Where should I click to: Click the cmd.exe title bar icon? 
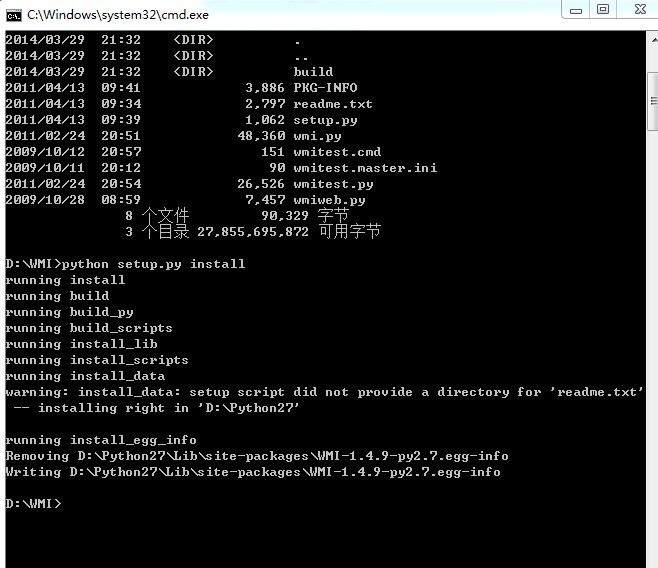(x=14, y=16)
